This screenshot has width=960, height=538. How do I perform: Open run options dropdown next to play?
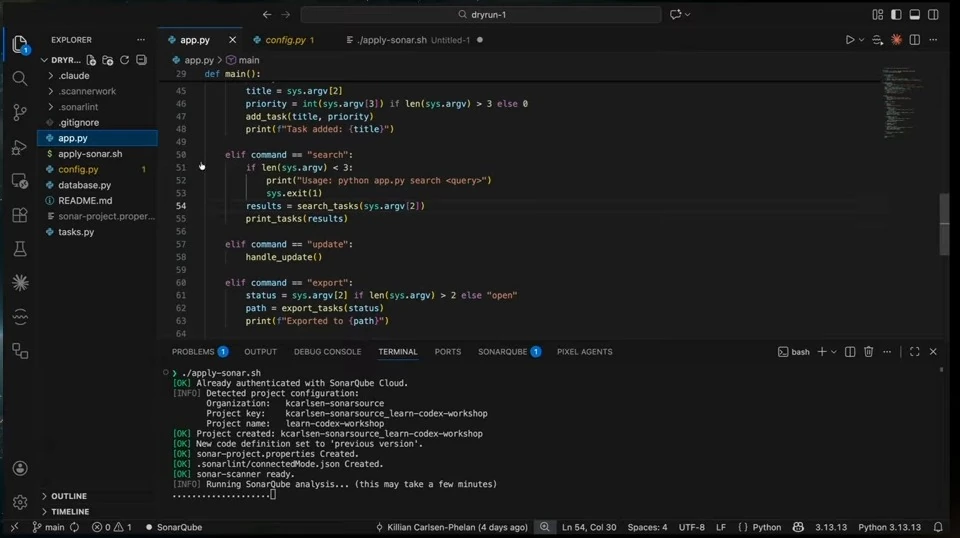point(861,40)
